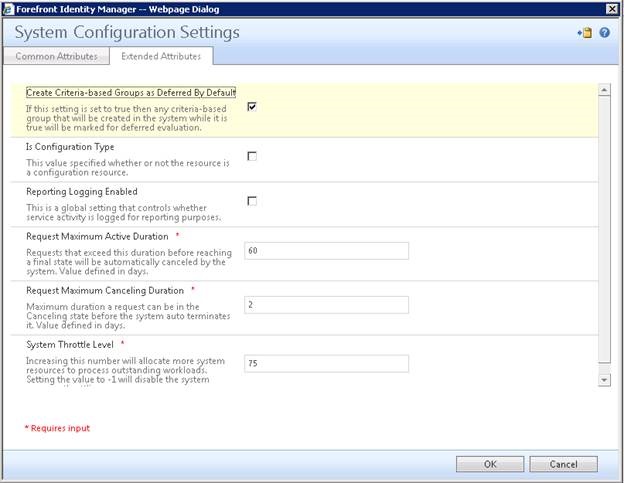Viewport: 624px width, 483px height.
Task: Open the blue help question mark icon
Action: pos(604,33)
